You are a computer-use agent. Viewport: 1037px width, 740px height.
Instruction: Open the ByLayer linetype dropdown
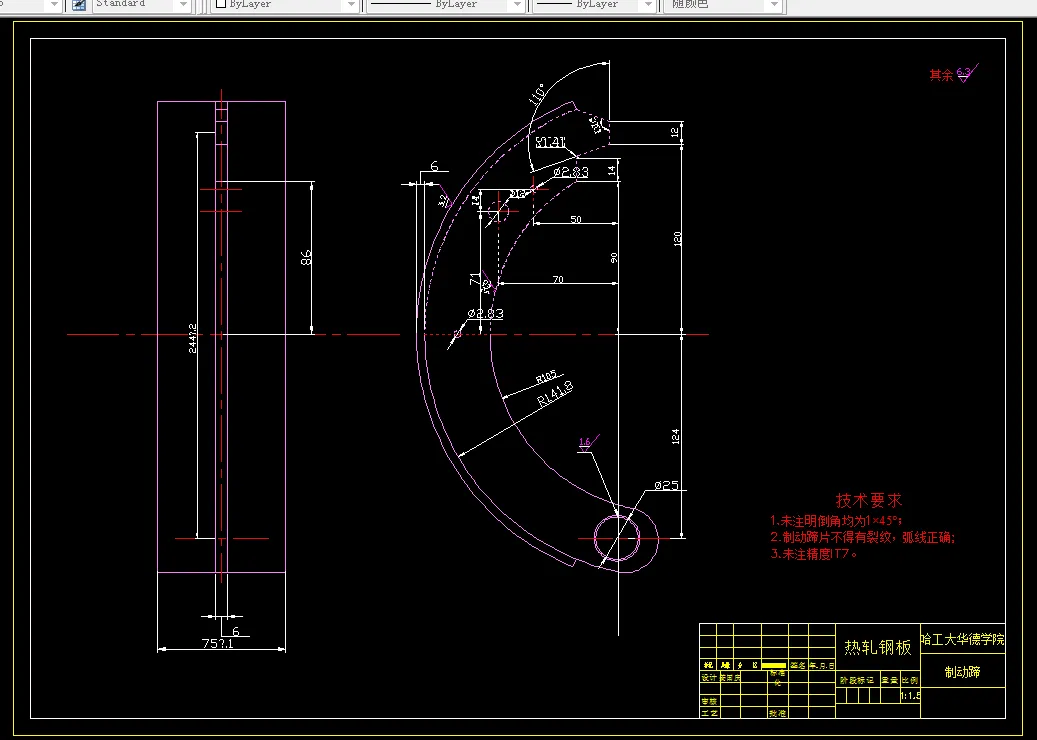pos(446,5)
